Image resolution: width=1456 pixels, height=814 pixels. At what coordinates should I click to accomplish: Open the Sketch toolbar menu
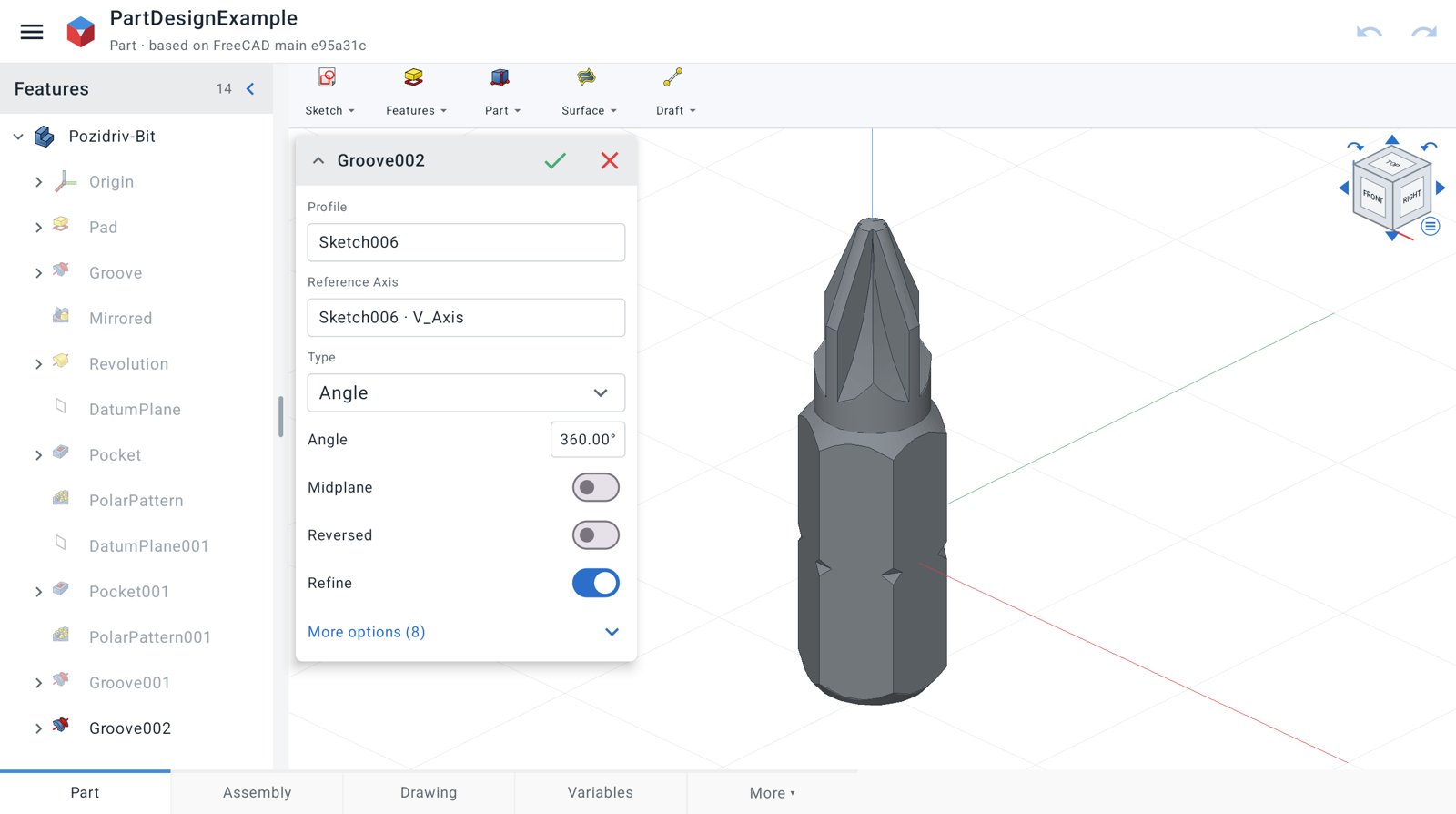[329, 92]
